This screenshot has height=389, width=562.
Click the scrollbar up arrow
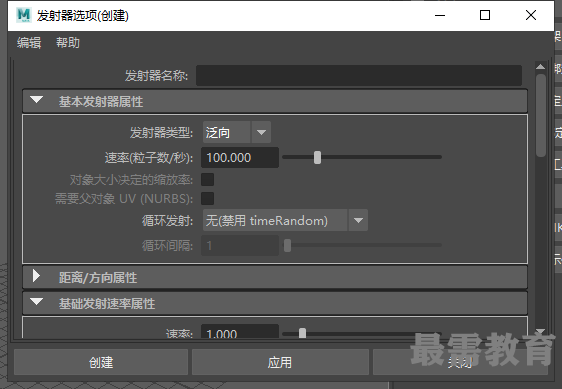pos(540,67)
